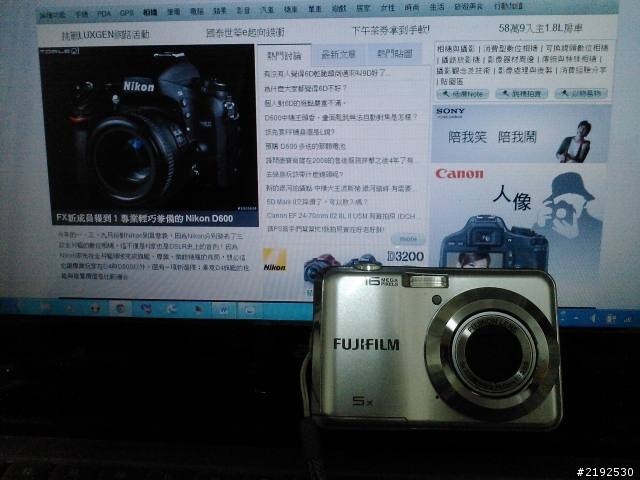Select 相機 in the top navigation
Viewport: 640px width, 480px height.
click(150, 13)
